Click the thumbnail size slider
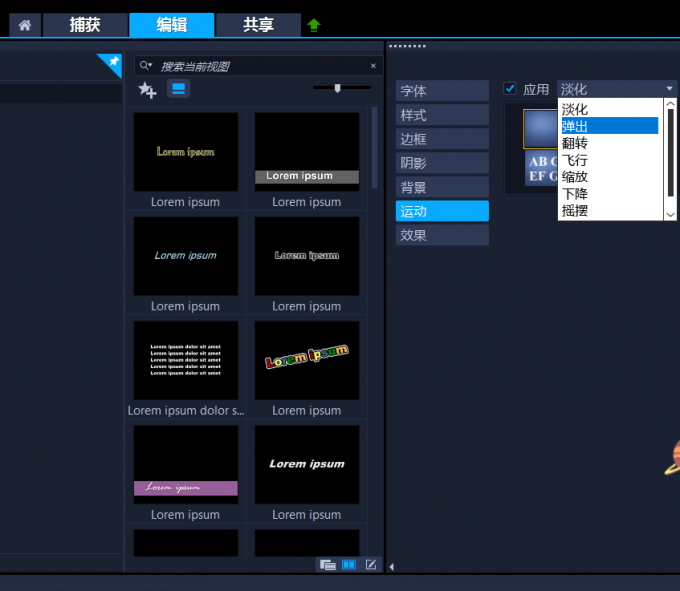This screenshot has width=680, height=591. point(338,88)
